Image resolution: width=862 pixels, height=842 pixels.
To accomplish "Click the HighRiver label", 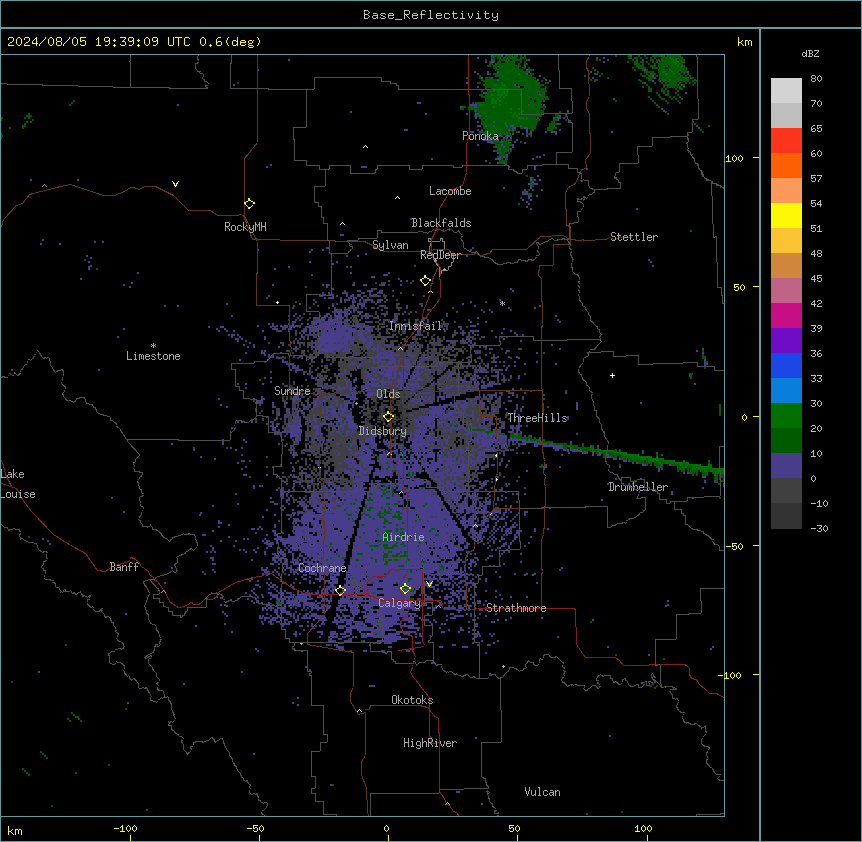I will tap(430, 743).
